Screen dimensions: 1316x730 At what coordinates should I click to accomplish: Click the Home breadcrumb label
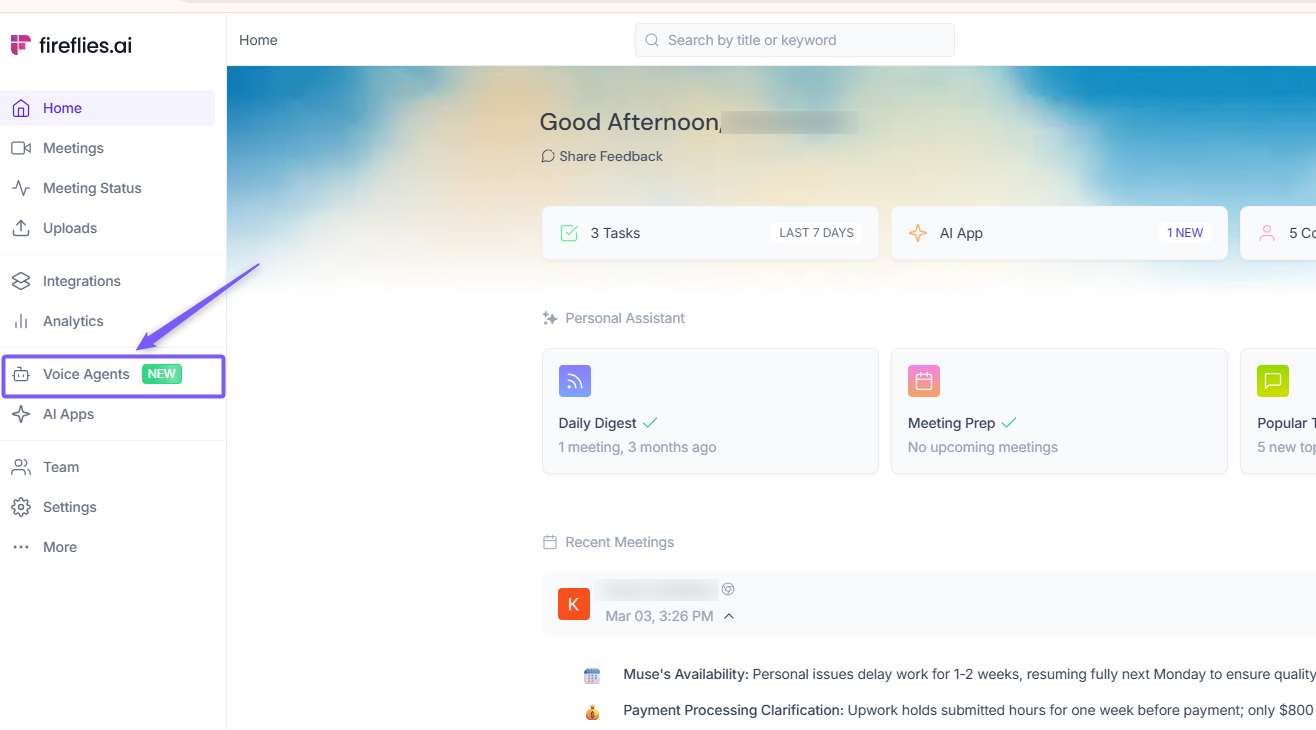pos(258,40)
